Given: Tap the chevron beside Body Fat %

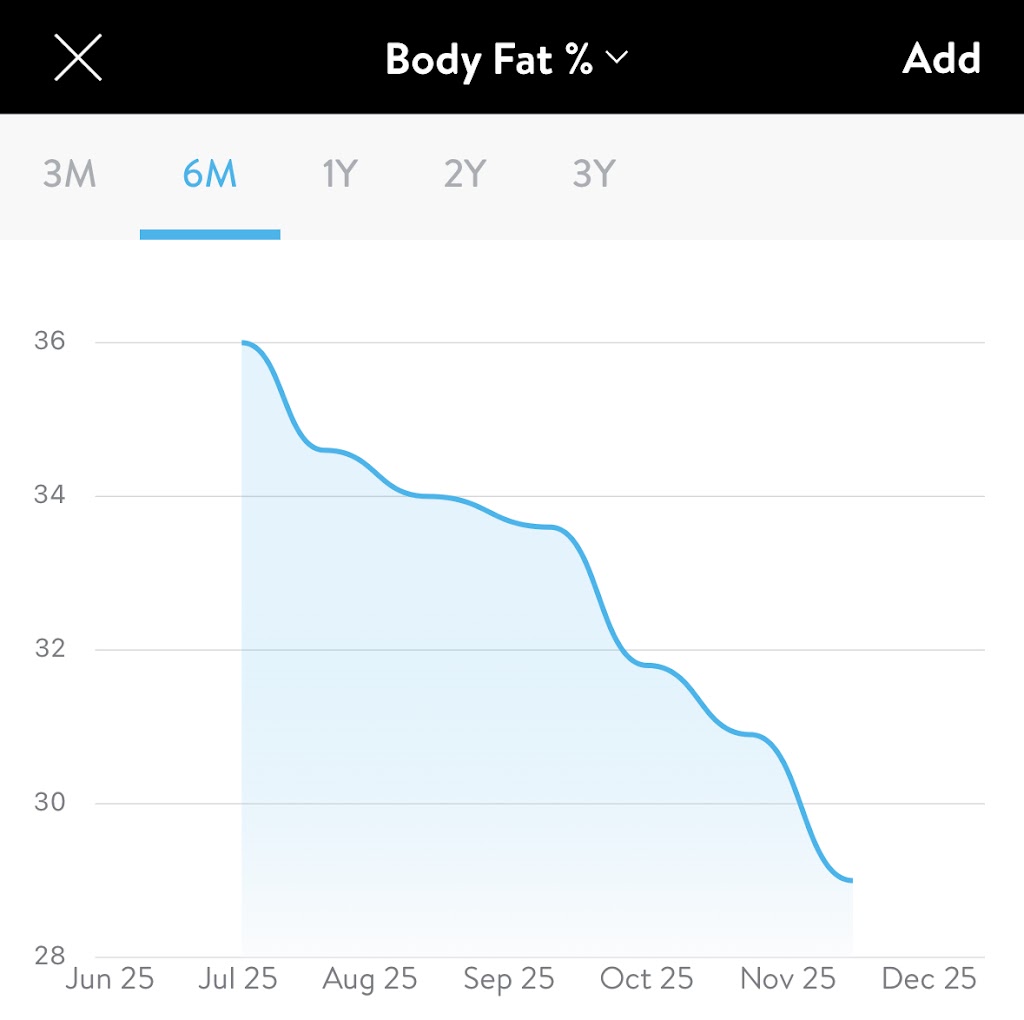Looking at the screenshot, I should coord(616,59).
